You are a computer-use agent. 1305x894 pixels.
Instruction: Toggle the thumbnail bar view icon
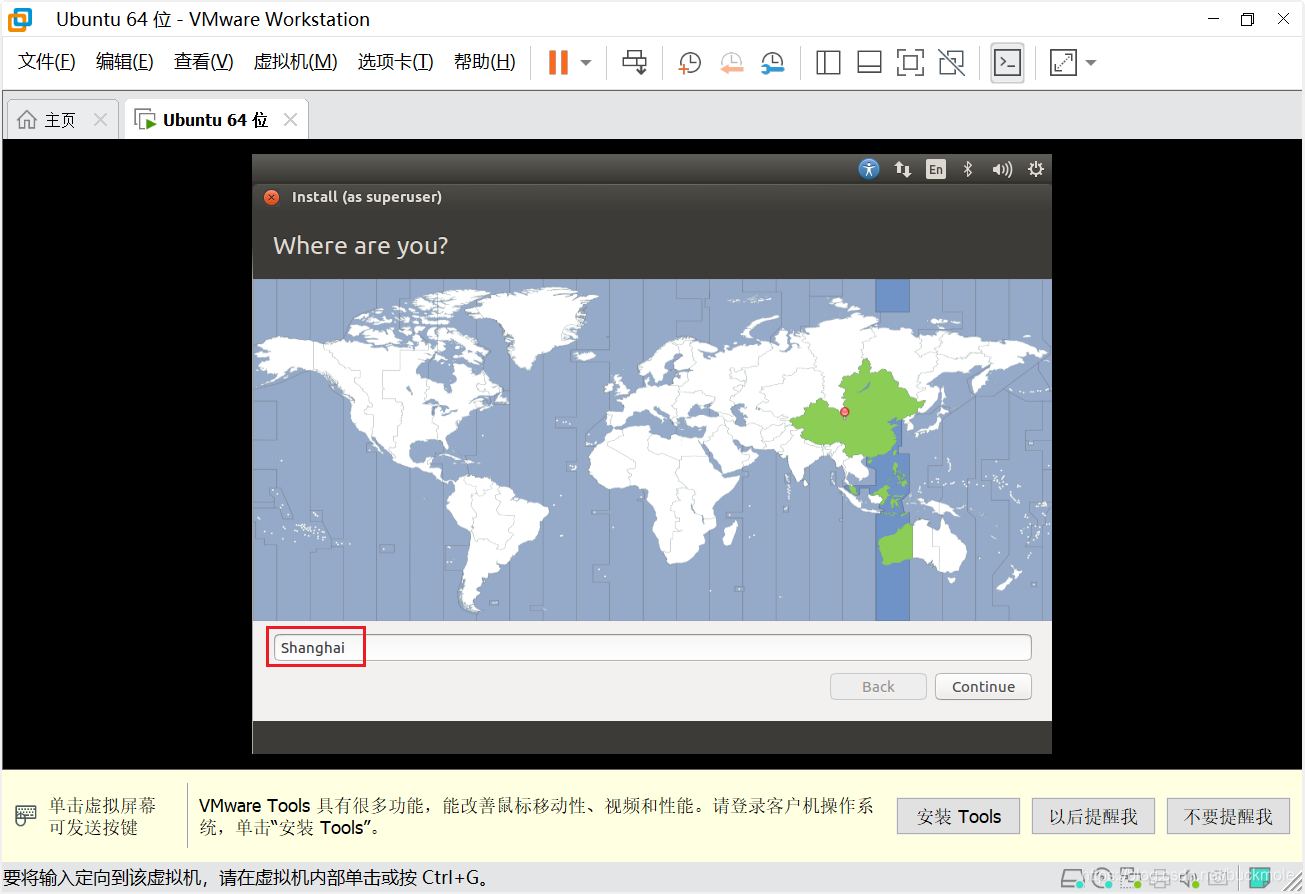869,63
